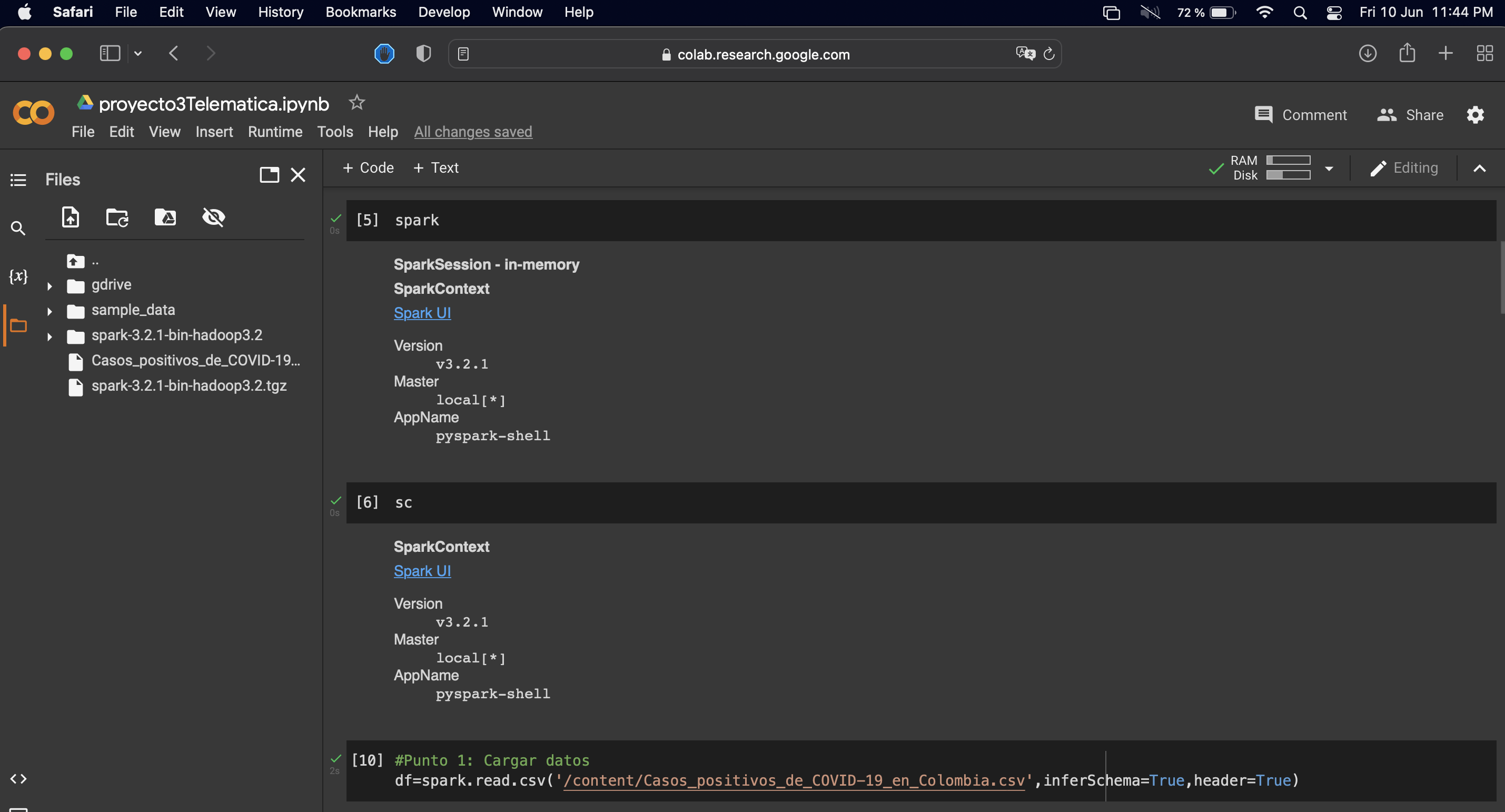The image size is (1505, 812).
Task: Open macOS Control Center
Action: (x=1333, y=12)
